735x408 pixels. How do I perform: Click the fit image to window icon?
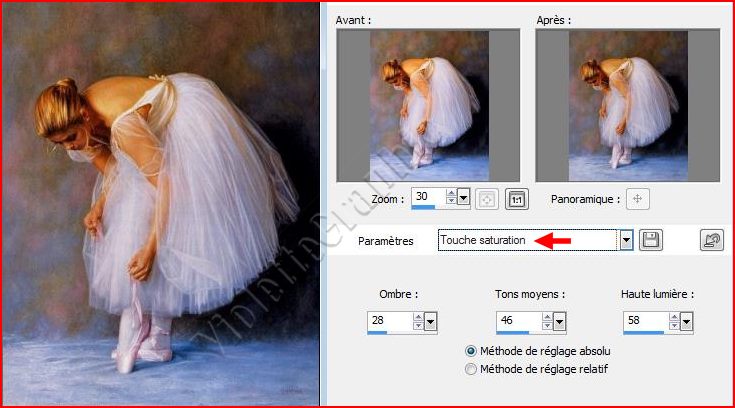pos(489,198)
